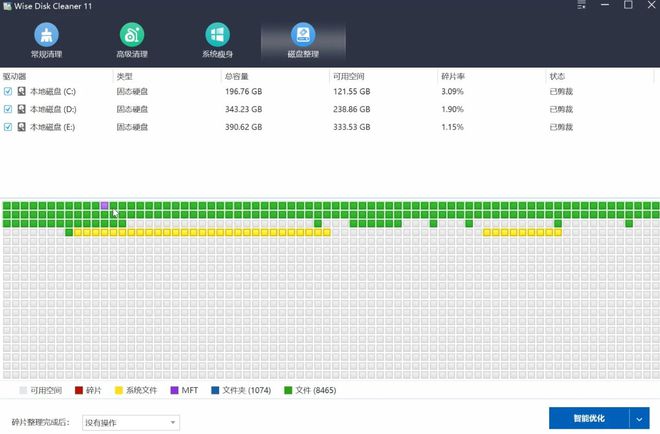Open the 常规清理 cleaning icon
Image resolution: width=660 pixels, height=434 pixels.
(46, 35)
